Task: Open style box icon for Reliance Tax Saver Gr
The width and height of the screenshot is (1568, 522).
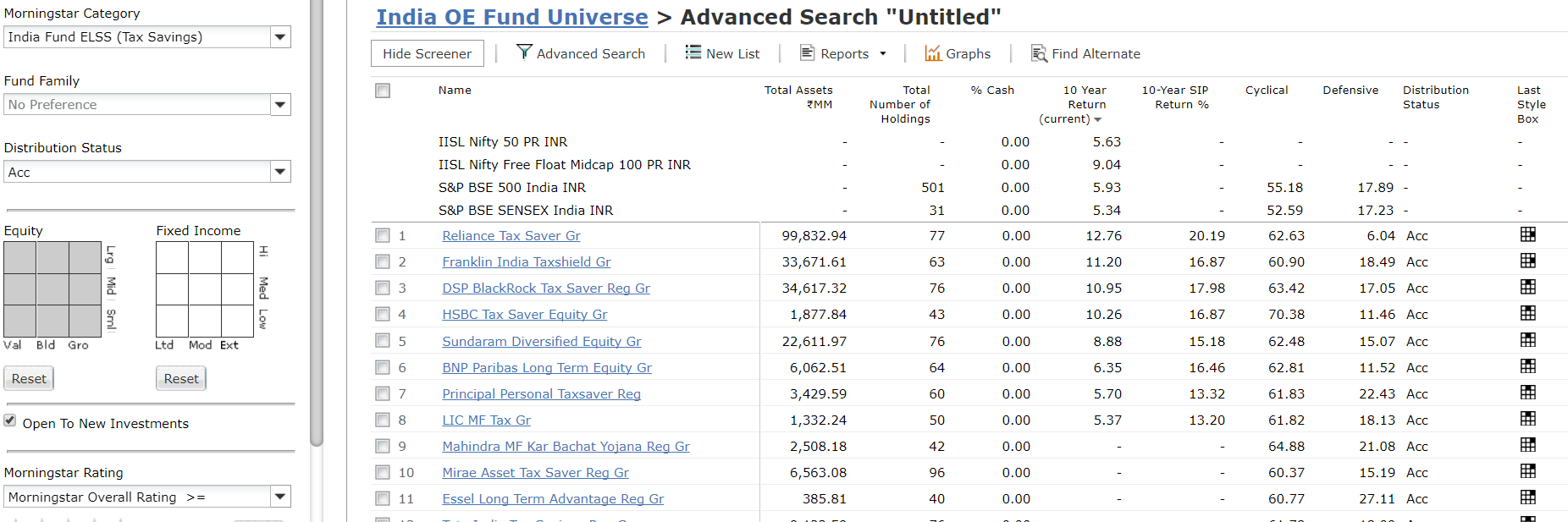Action: pyautogui.click(x=1527, y=234)
